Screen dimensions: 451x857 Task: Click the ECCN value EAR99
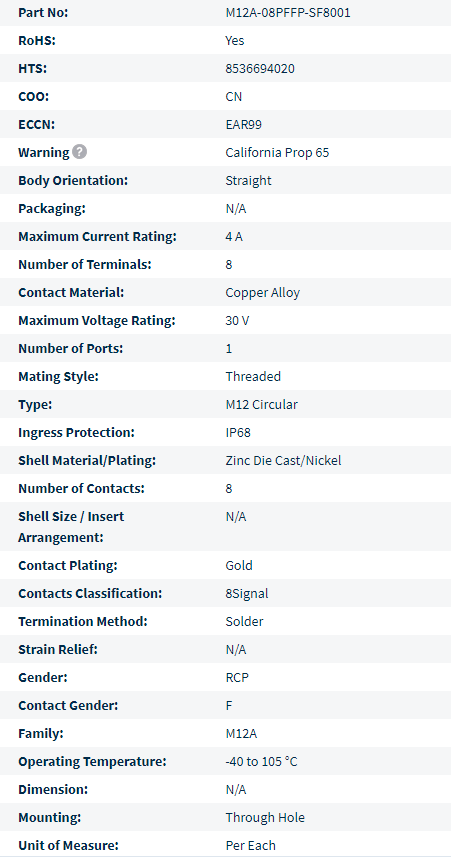point(244,125)
